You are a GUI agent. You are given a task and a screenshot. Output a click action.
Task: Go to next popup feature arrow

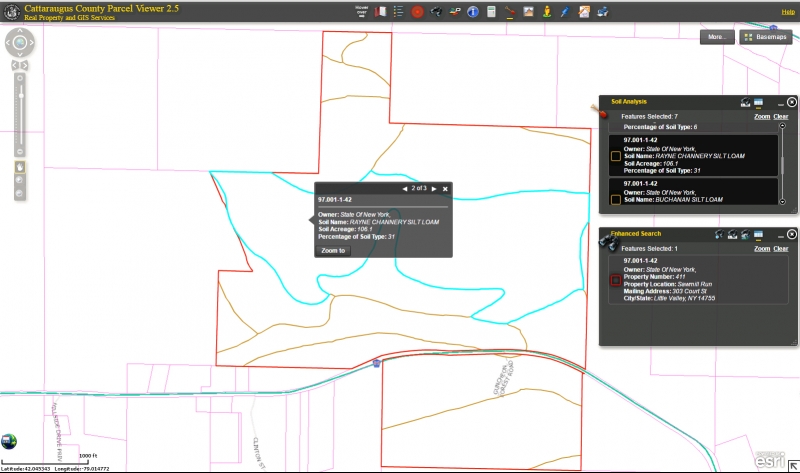(433, 188)
